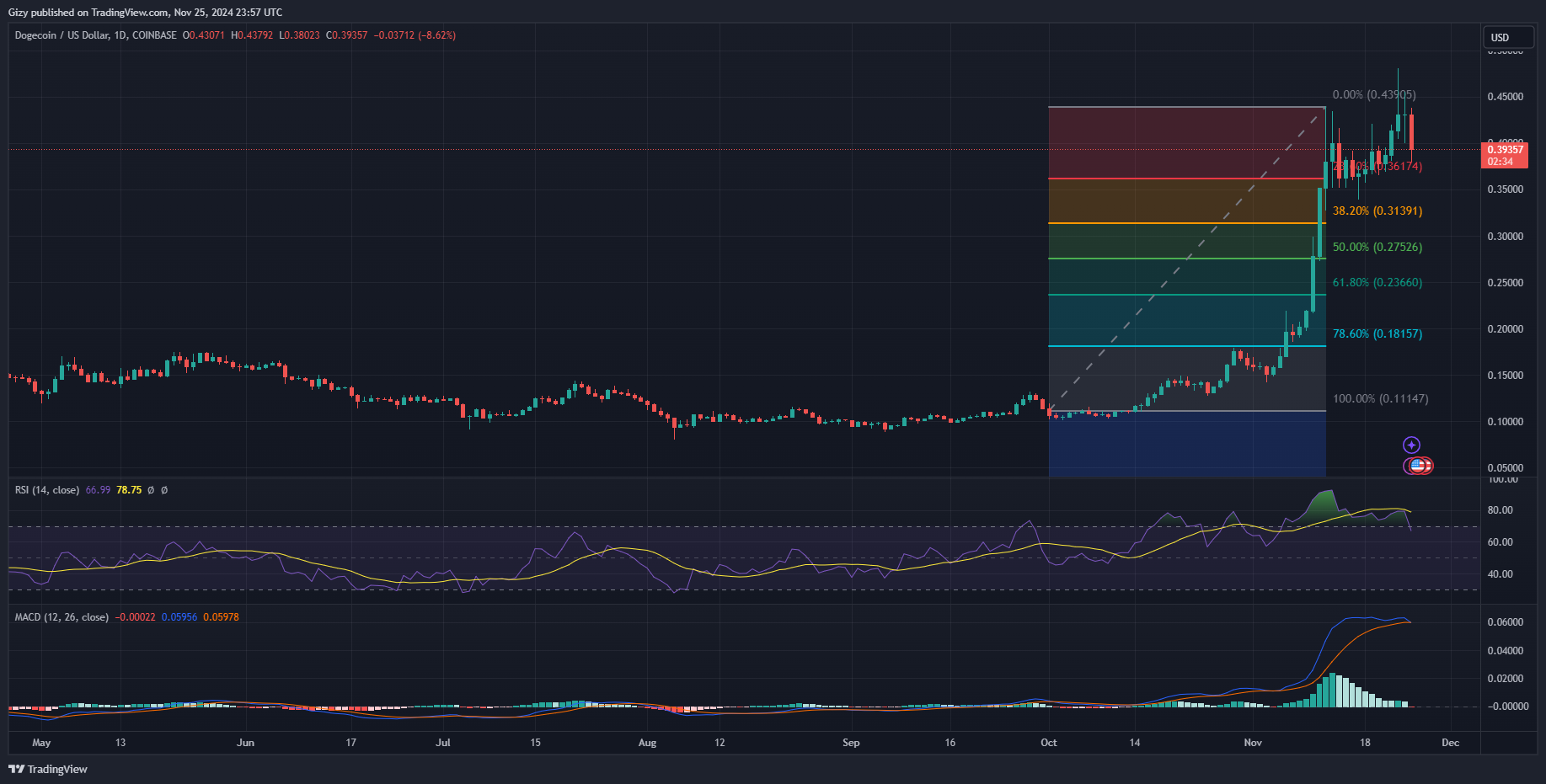The width and height of the screenshot is (1546, 784).
Task: Click the 0.15000 price axis label
Action: [x=1506, y=376]
